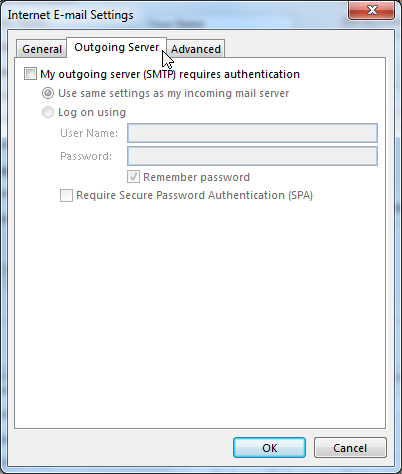This screenshot has height=474, width=402.
Task: Toggle the Remember password checkbox
Action: coord(133,177)
